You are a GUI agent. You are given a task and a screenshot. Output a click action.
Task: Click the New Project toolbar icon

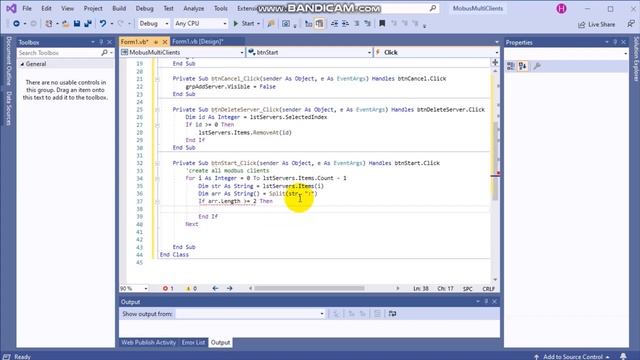coord(49,24)
